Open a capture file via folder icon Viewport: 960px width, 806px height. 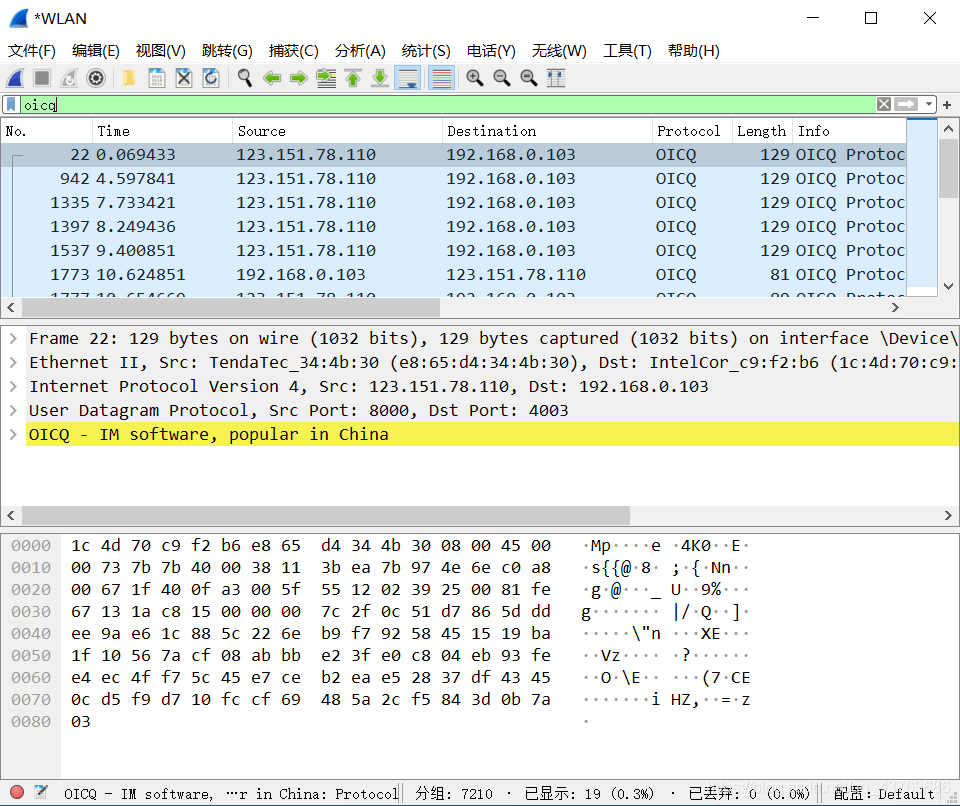click(x=130, y=78)
